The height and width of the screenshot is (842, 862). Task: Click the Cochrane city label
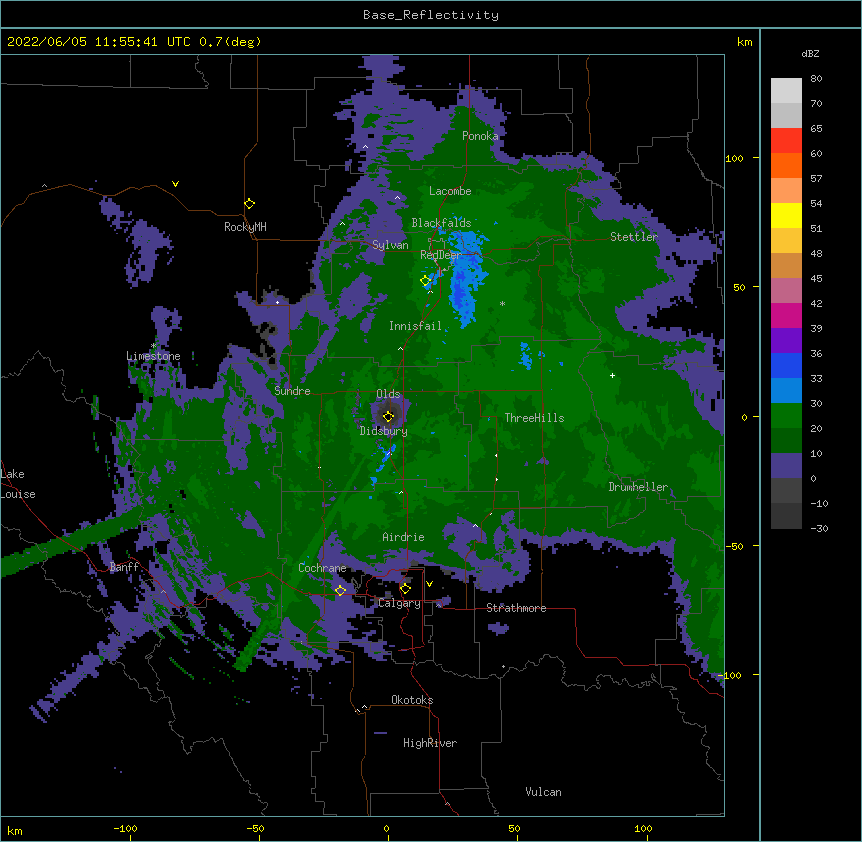[322, 568]
